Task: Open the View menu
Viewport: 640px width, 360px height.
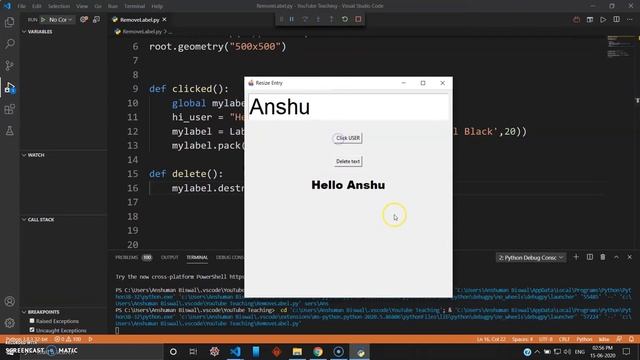Action: (x=82, y=6)
